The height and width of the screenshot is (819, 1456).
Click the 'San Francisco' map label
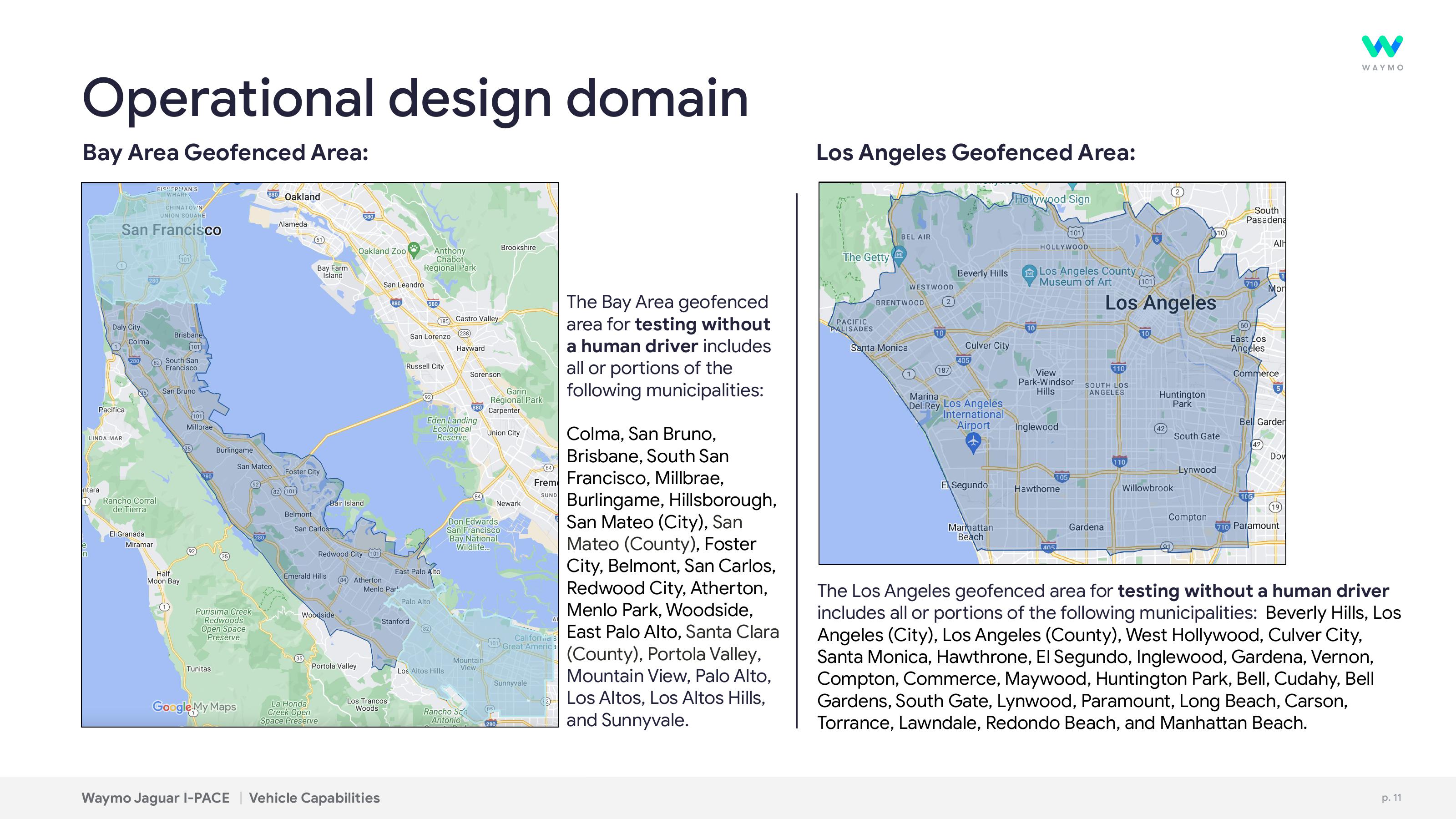(x=171, y=230)
